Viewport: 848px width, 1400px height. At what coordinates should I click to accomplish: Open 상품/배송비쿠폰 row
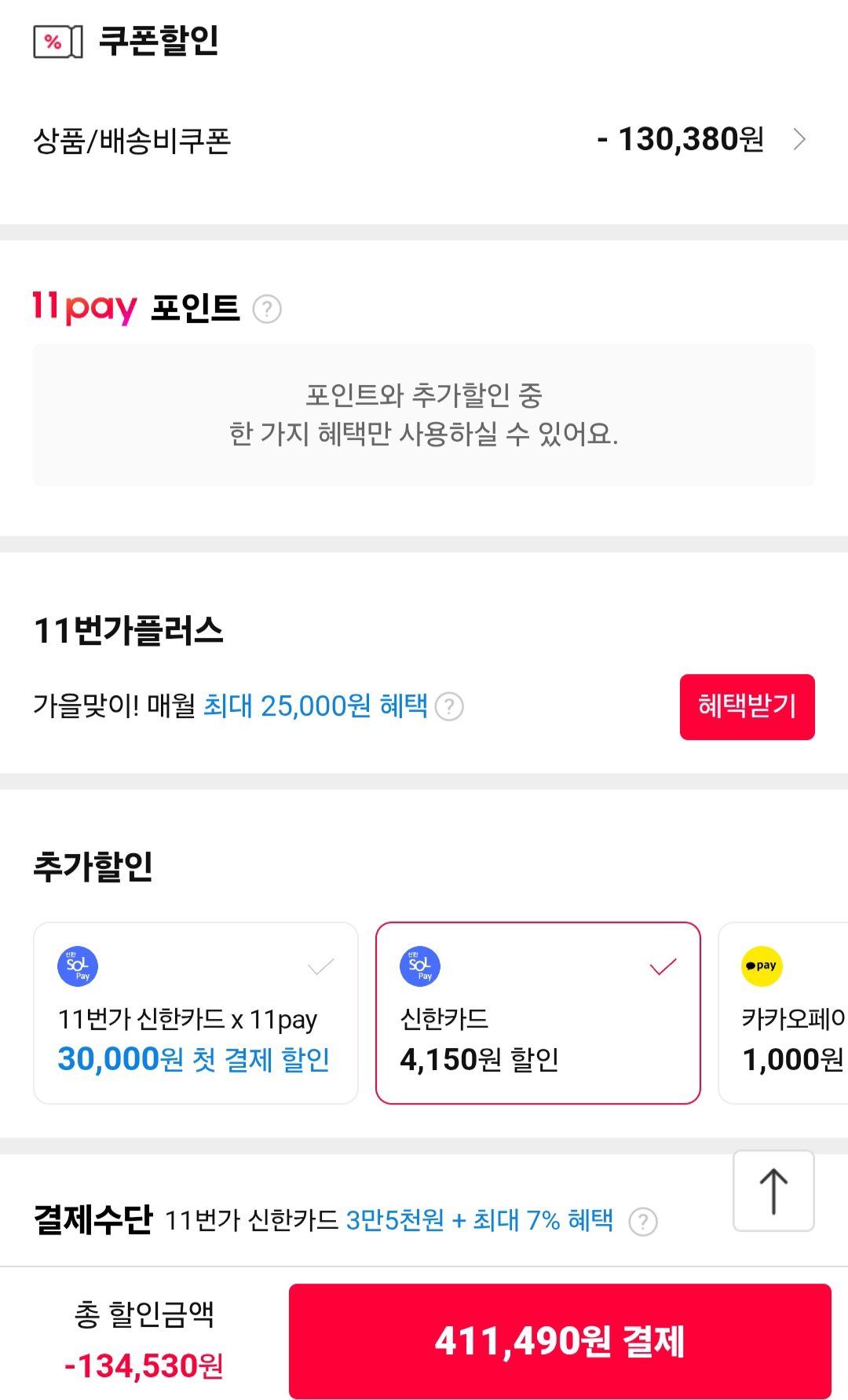pyautogui.click(x=132, y=141)
